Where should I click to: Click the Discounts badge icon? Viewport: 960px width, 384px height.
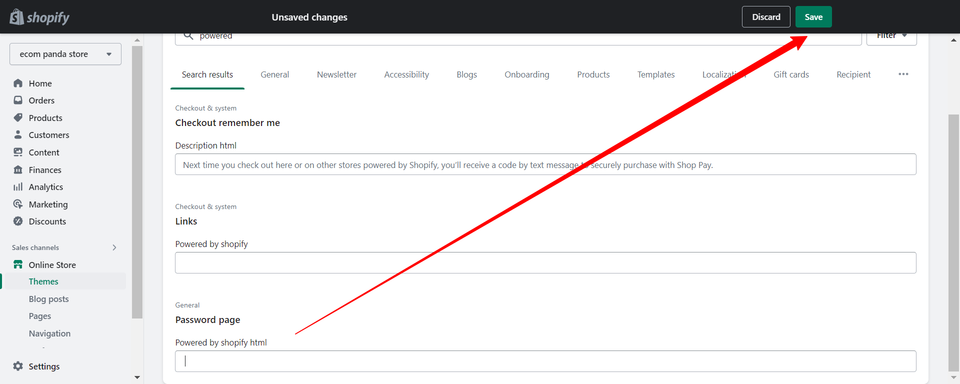18,222
